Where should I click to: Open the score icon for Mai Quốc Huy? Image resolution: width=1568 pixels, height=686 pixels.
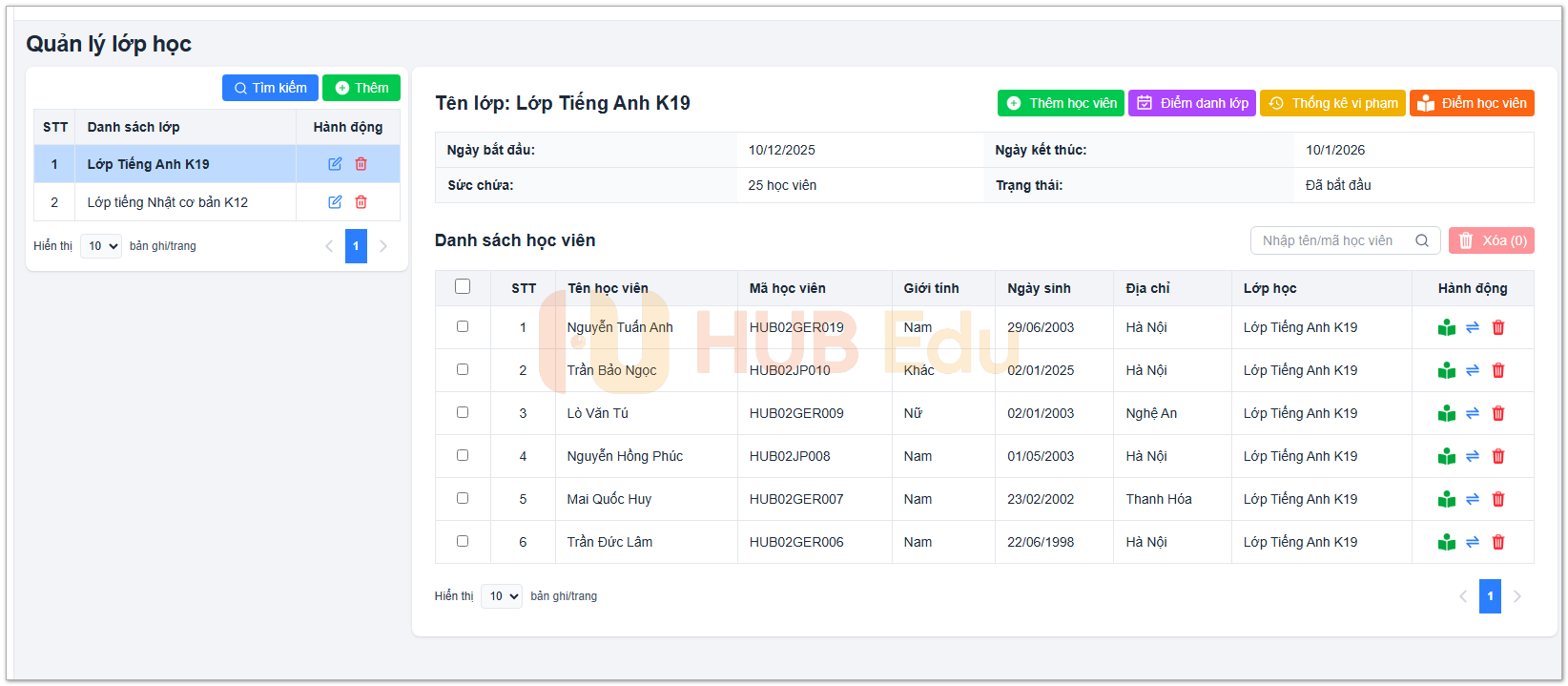point(1447,499)
